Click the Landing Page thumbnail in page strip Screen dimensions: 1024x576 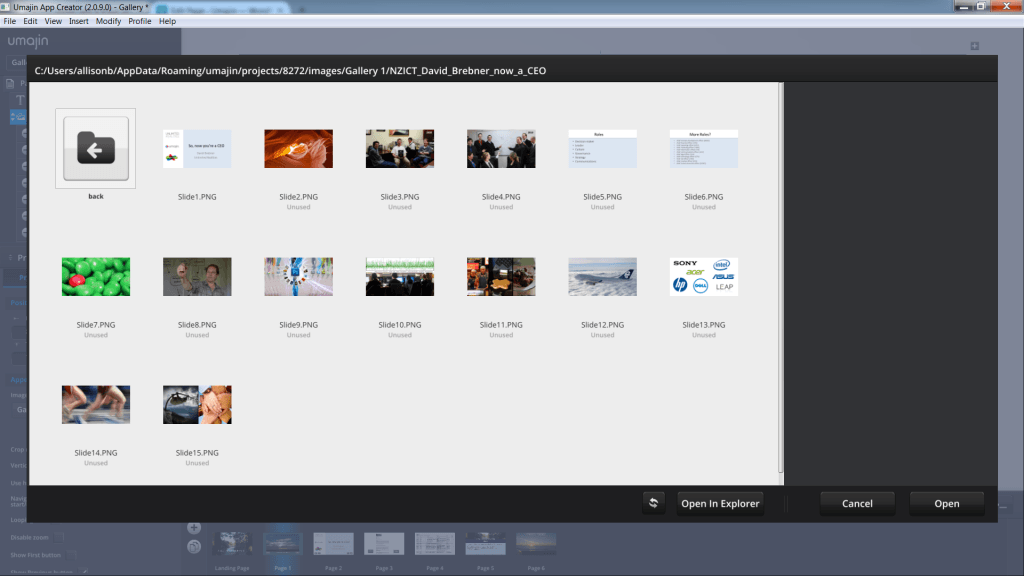[232, 544]
